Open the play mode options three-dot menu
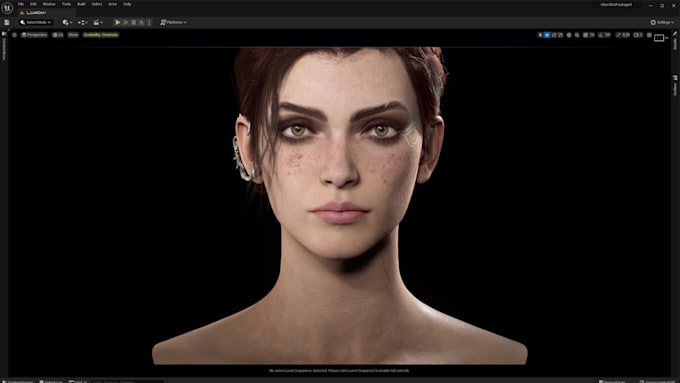Viewport: 680px width, 383px height. pos(149,22)
